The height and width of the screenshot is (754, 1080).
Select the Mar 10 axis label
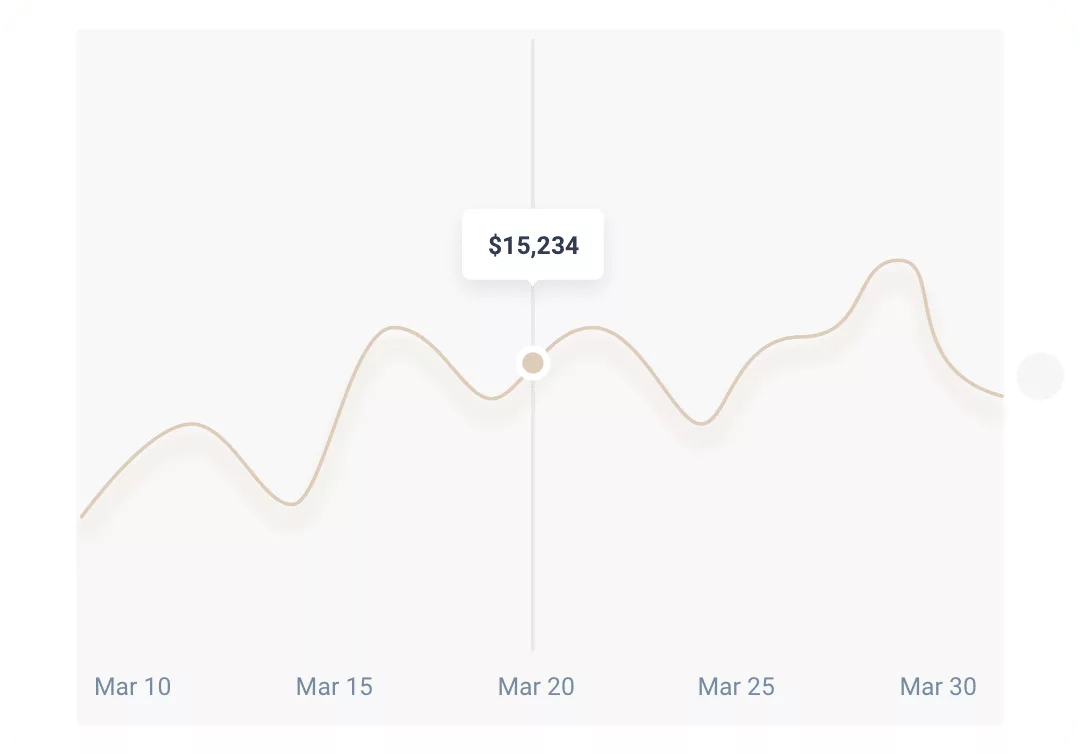point(133,687)
